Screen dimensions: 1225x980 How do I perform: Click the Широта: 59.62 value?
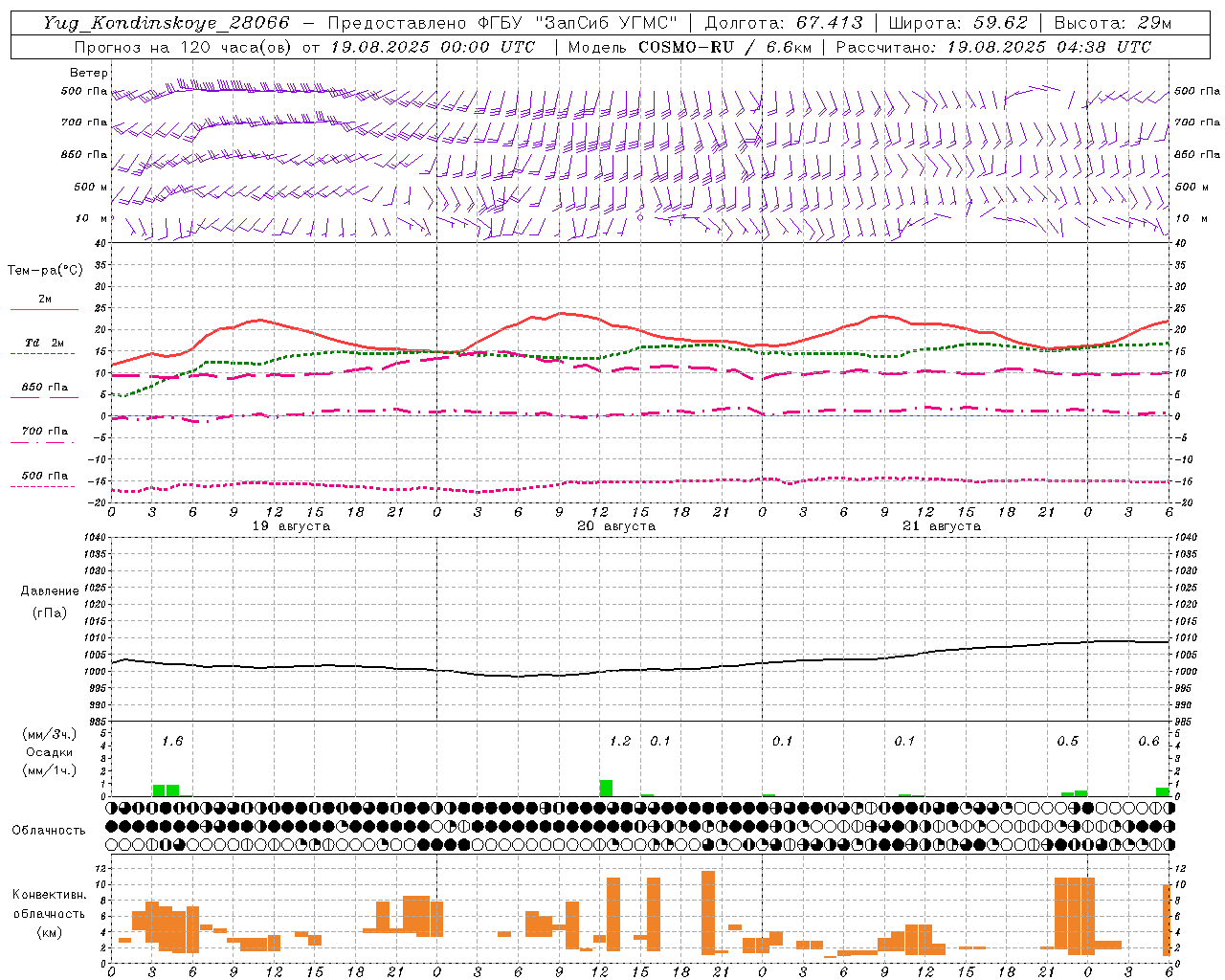point(958,23)
